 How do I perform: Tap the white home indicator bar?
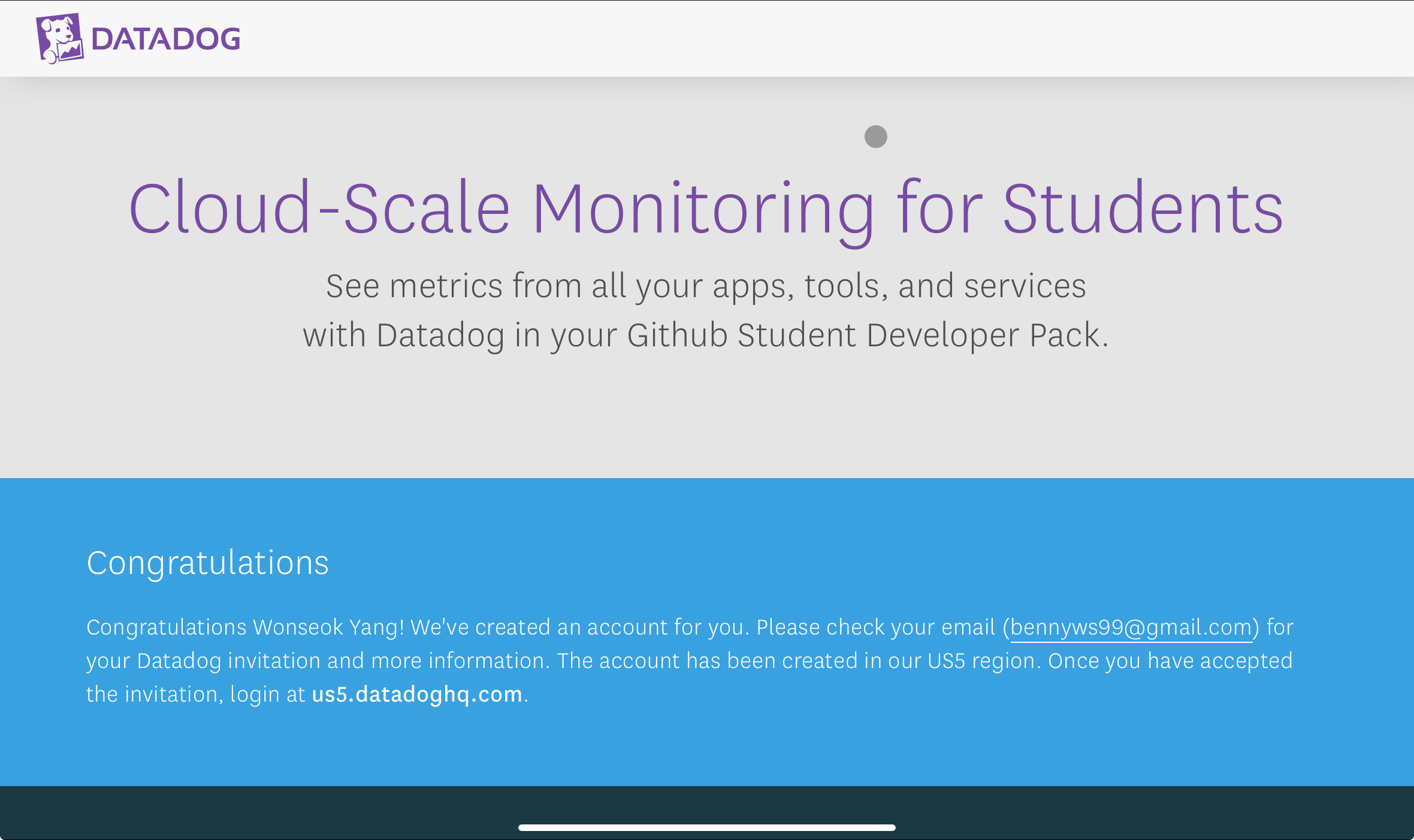click(x=706, y=827)
